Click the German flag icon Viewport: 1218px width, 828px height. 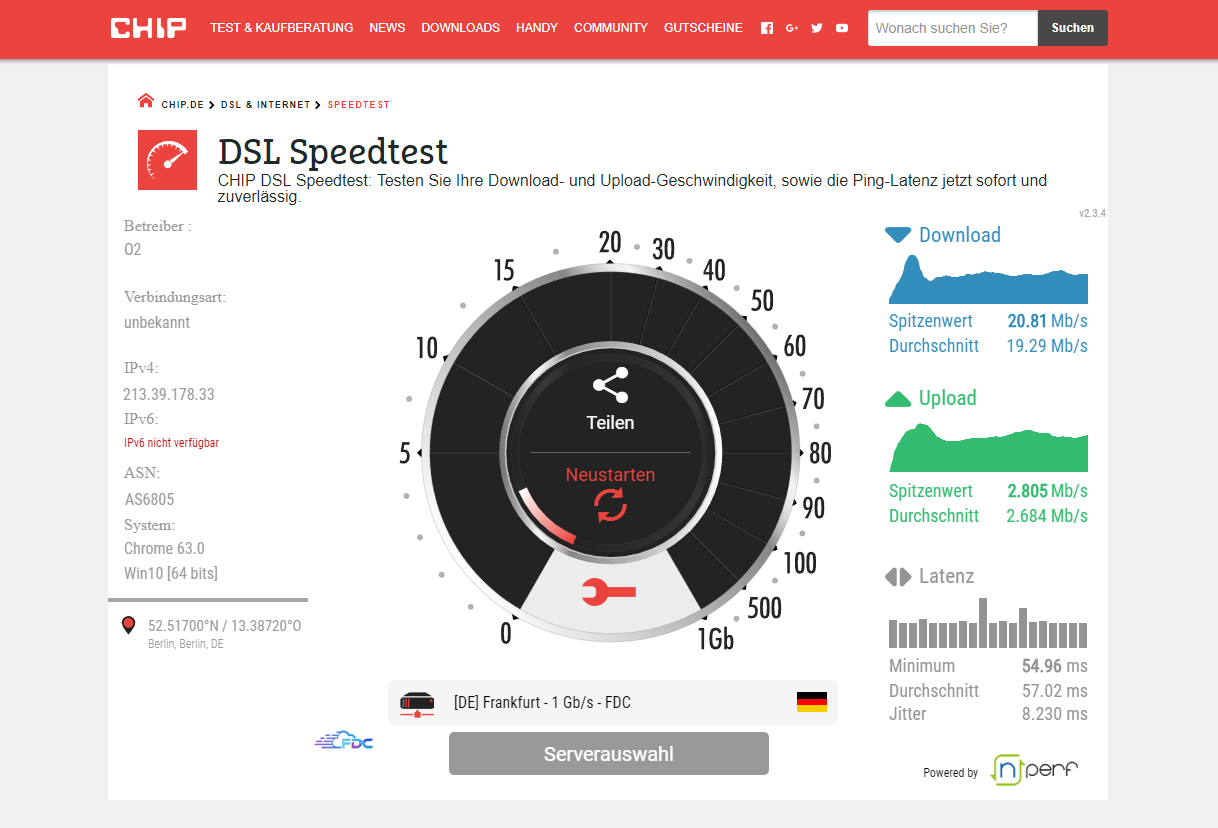point(812,702)
